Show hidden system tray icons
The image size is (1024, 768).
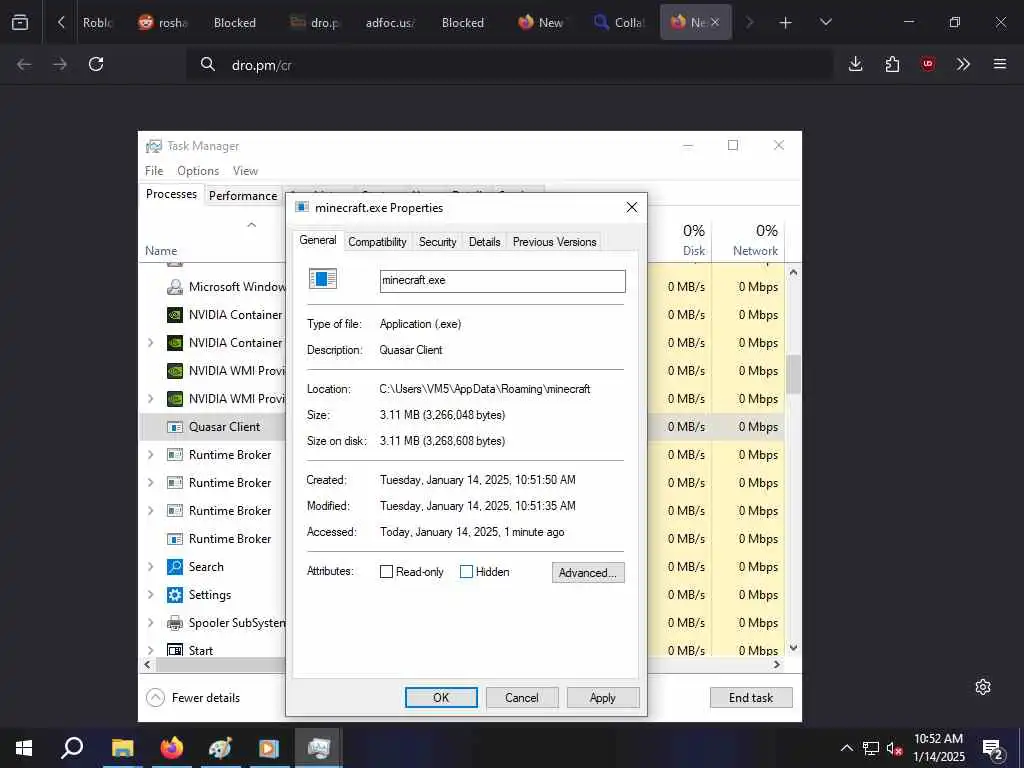(x=846, y=748)
